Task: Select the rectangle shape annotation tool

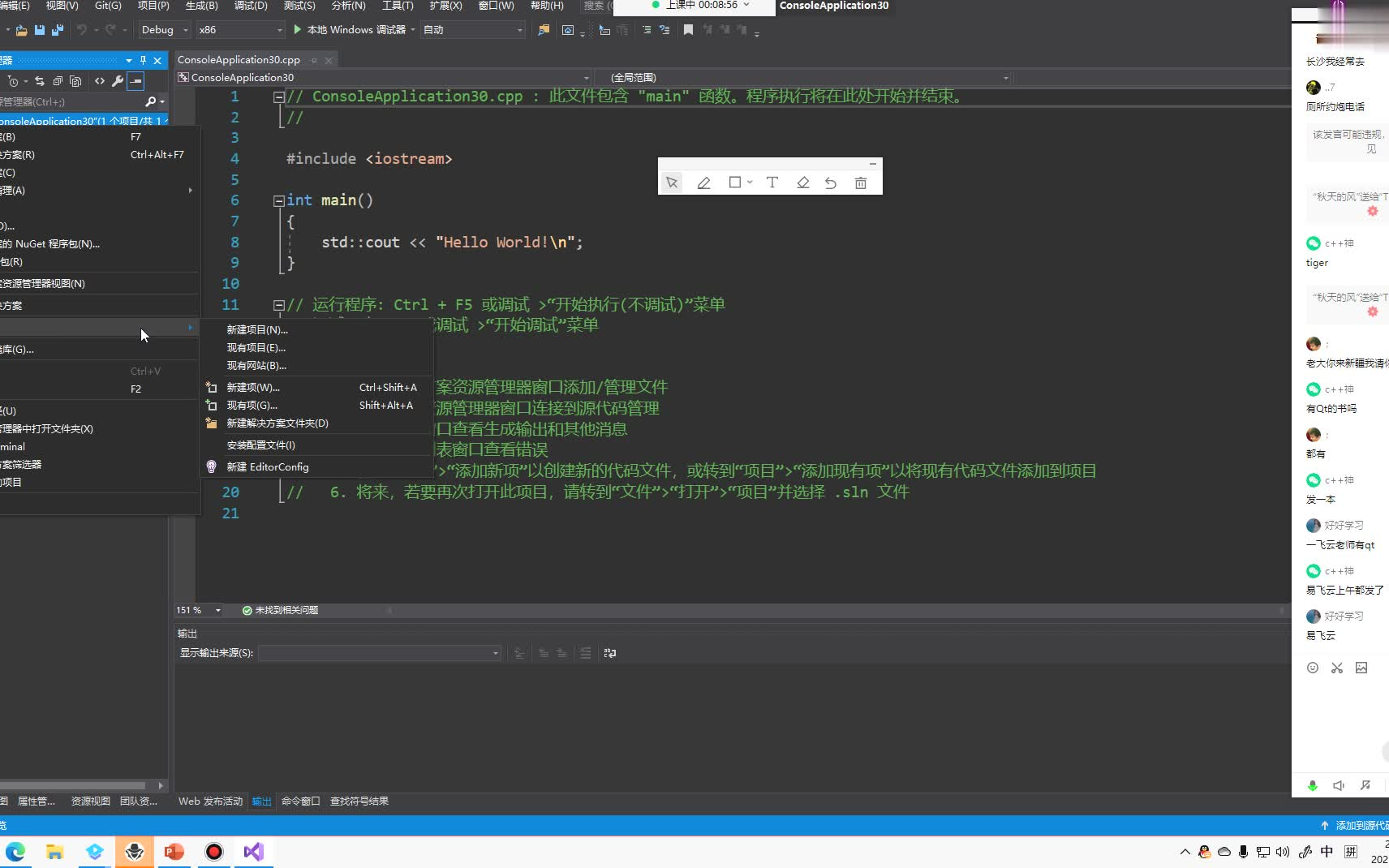Action: (734, 183)
